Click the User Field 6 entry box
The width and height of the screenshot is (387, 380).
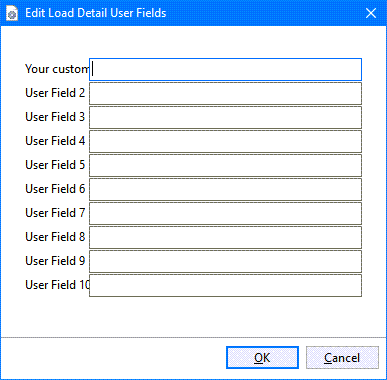225,190
